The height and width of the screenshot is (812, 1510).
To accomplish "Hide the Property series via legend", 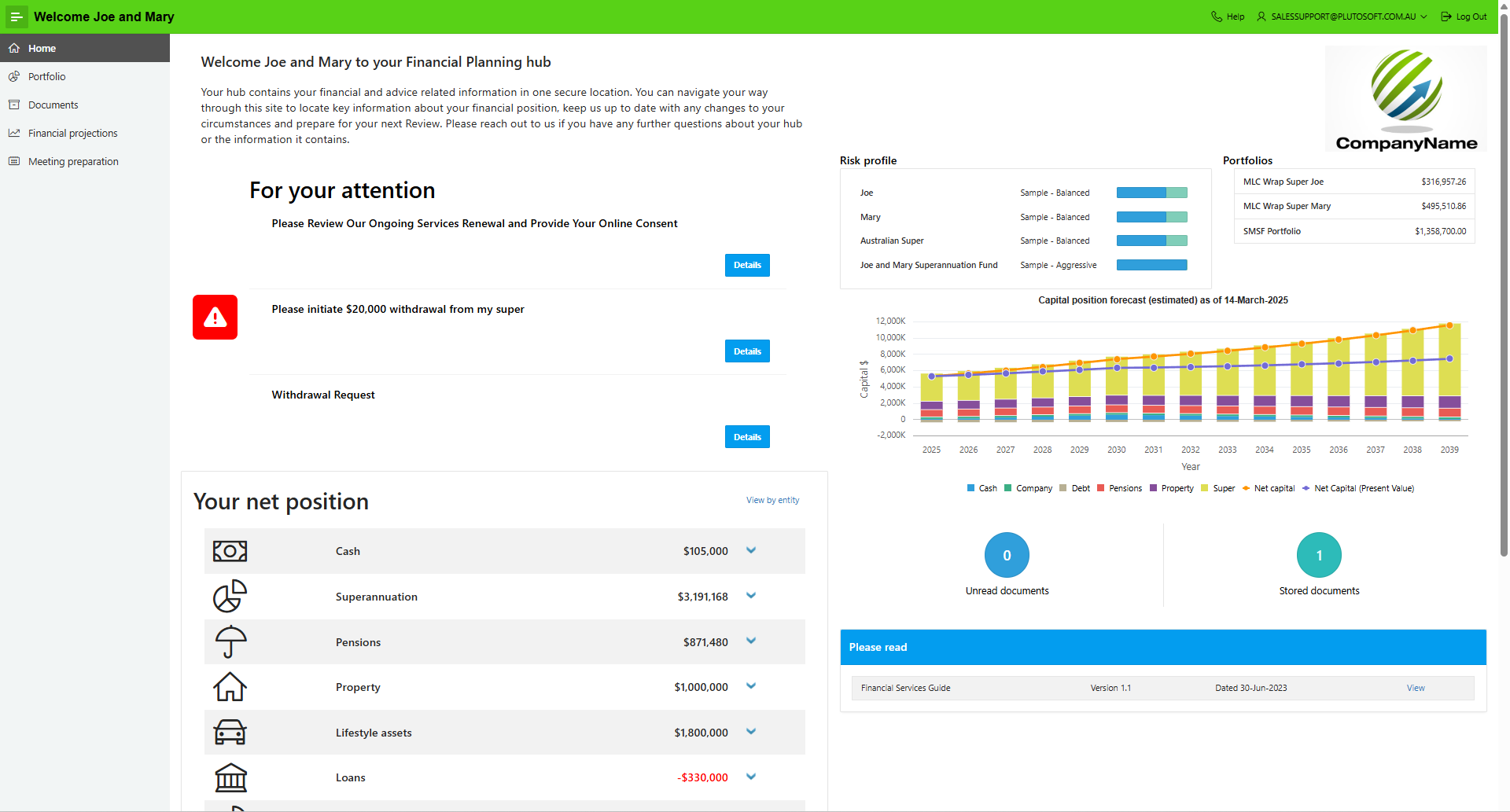I will [x=1171, y=488].
